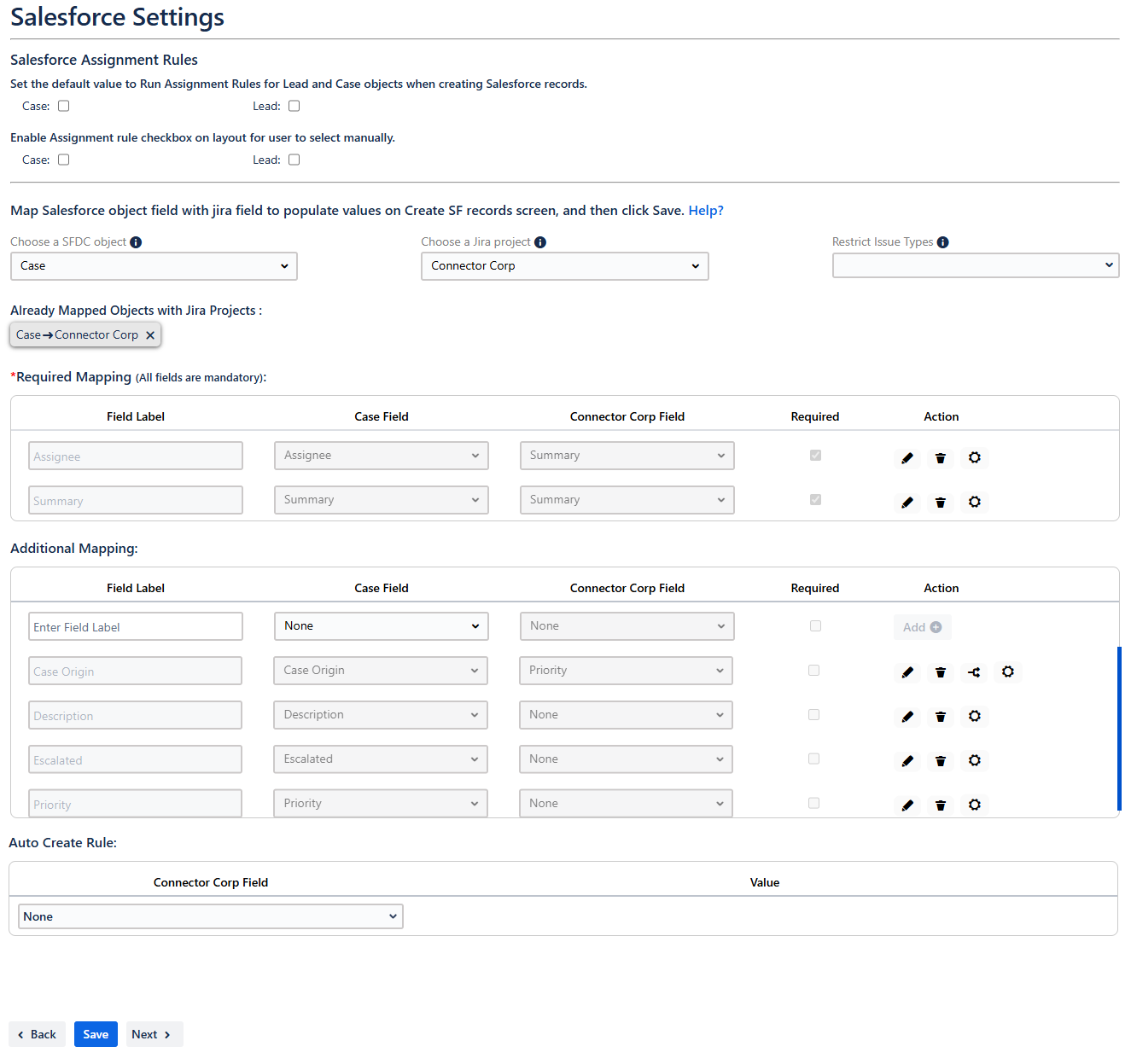Toggle Required checkbox in Case Origin row

point(813,671)
